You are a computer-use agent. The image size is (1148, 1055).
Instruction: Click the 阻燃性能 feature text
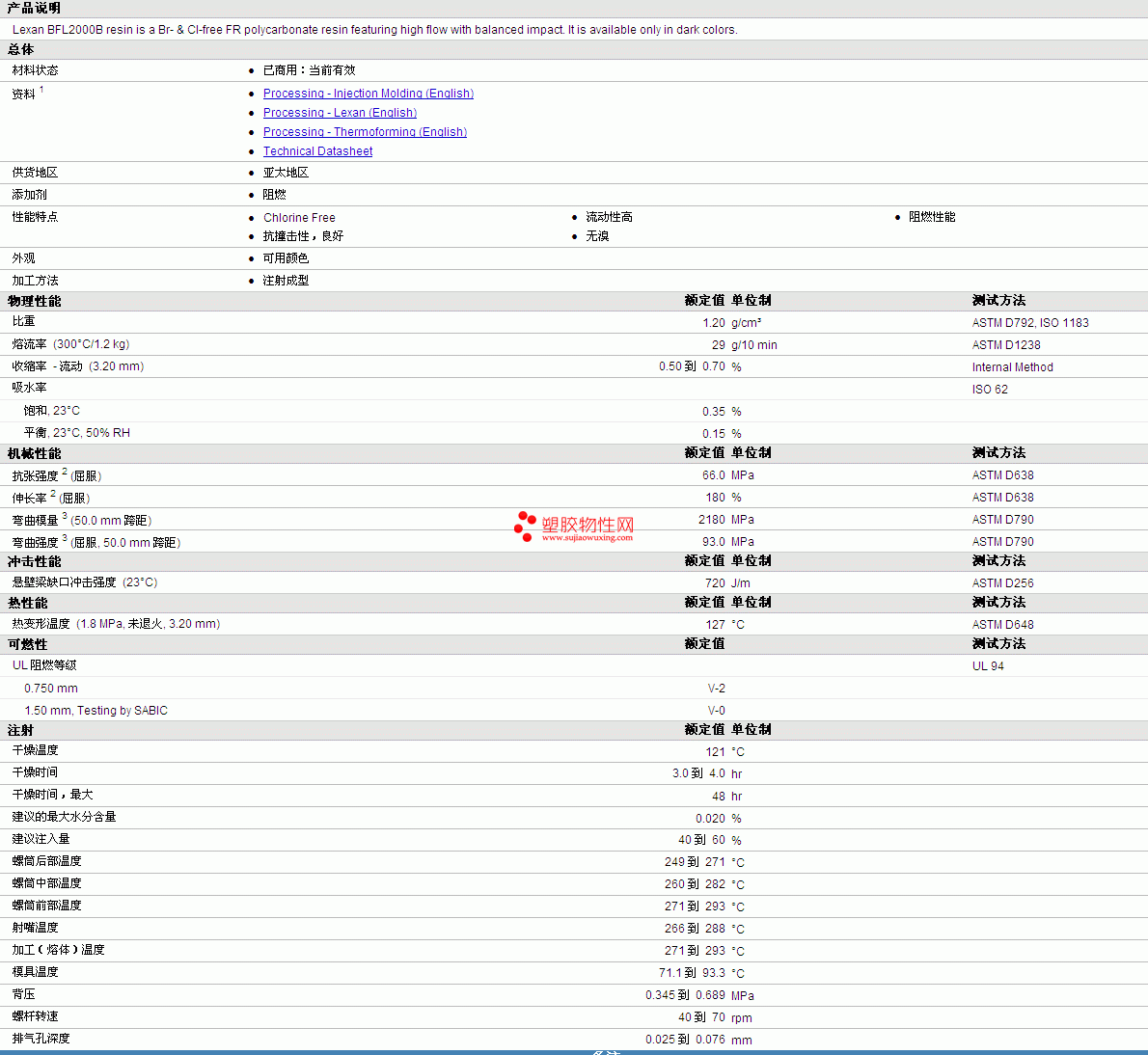click(931, 217)
